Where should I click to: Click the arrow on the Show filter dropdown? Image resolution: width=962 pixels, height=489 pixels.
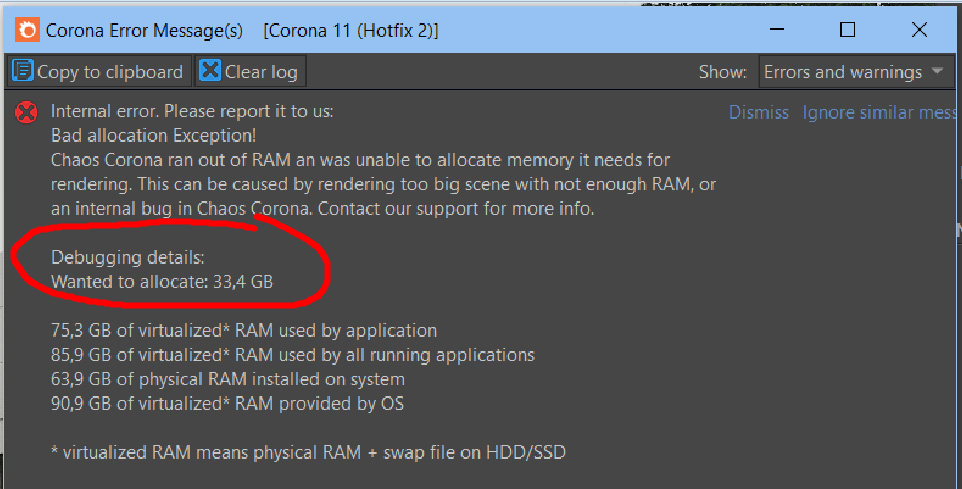coord(937,72)
